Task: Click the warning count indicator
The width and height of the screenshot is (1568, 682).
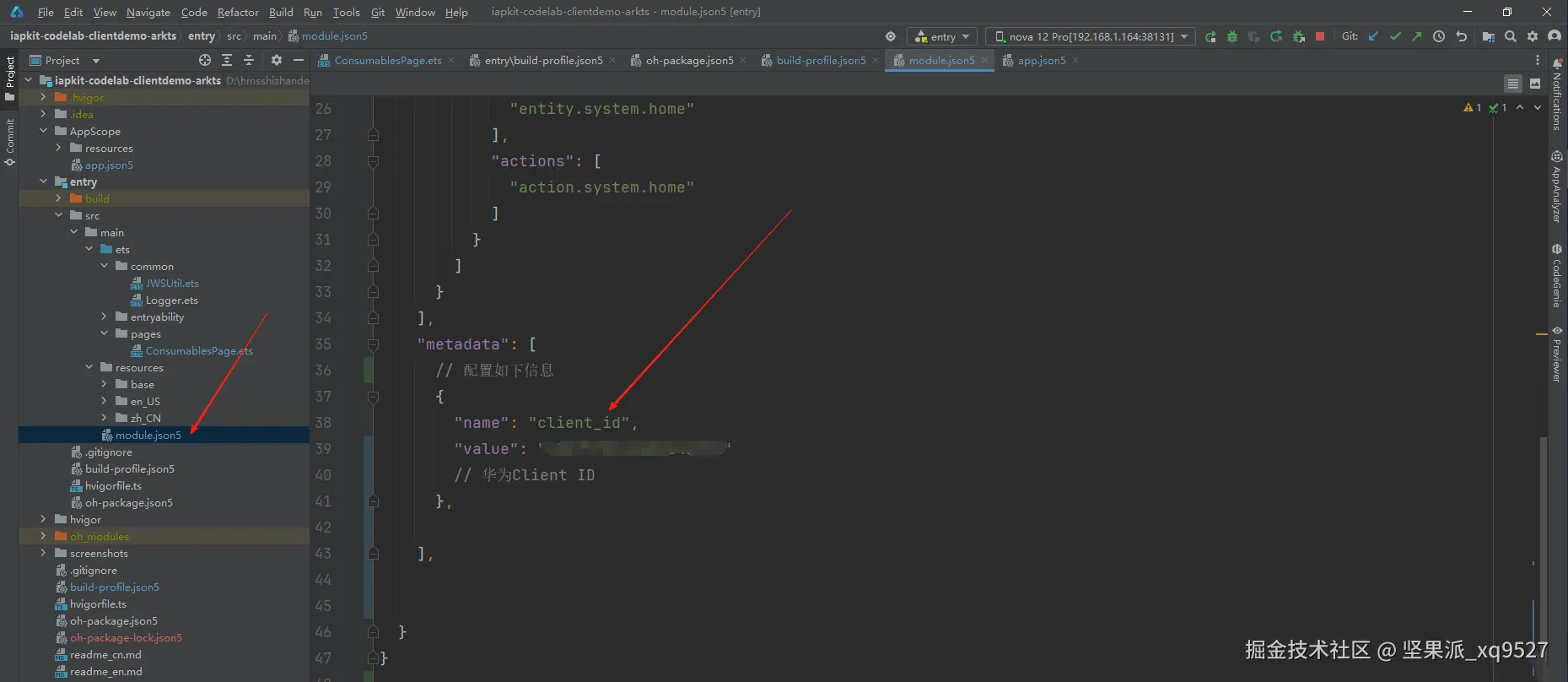Action: coord(1473,107)
